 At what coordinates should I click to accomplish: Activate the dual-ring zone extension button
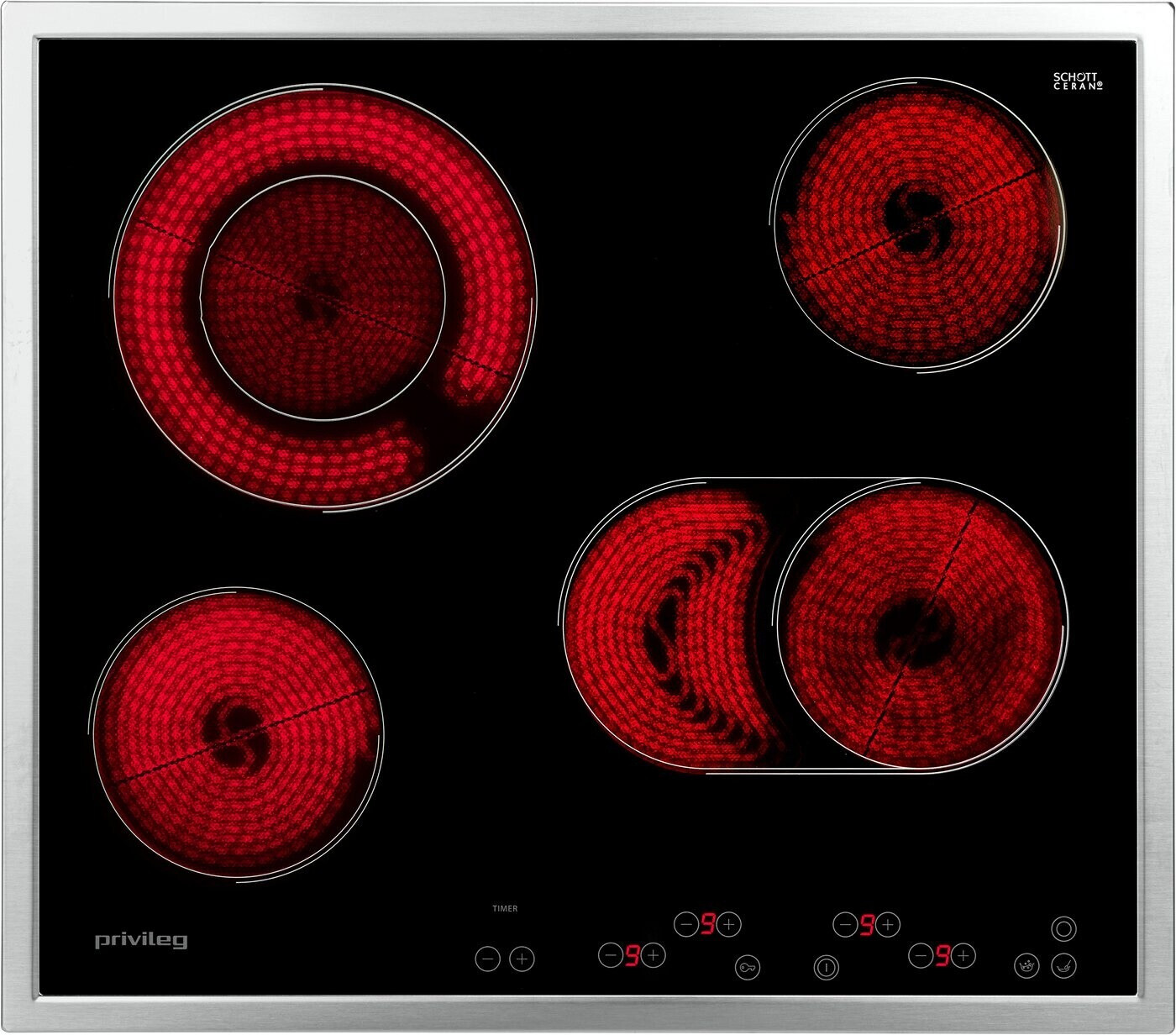(1063, 928)
